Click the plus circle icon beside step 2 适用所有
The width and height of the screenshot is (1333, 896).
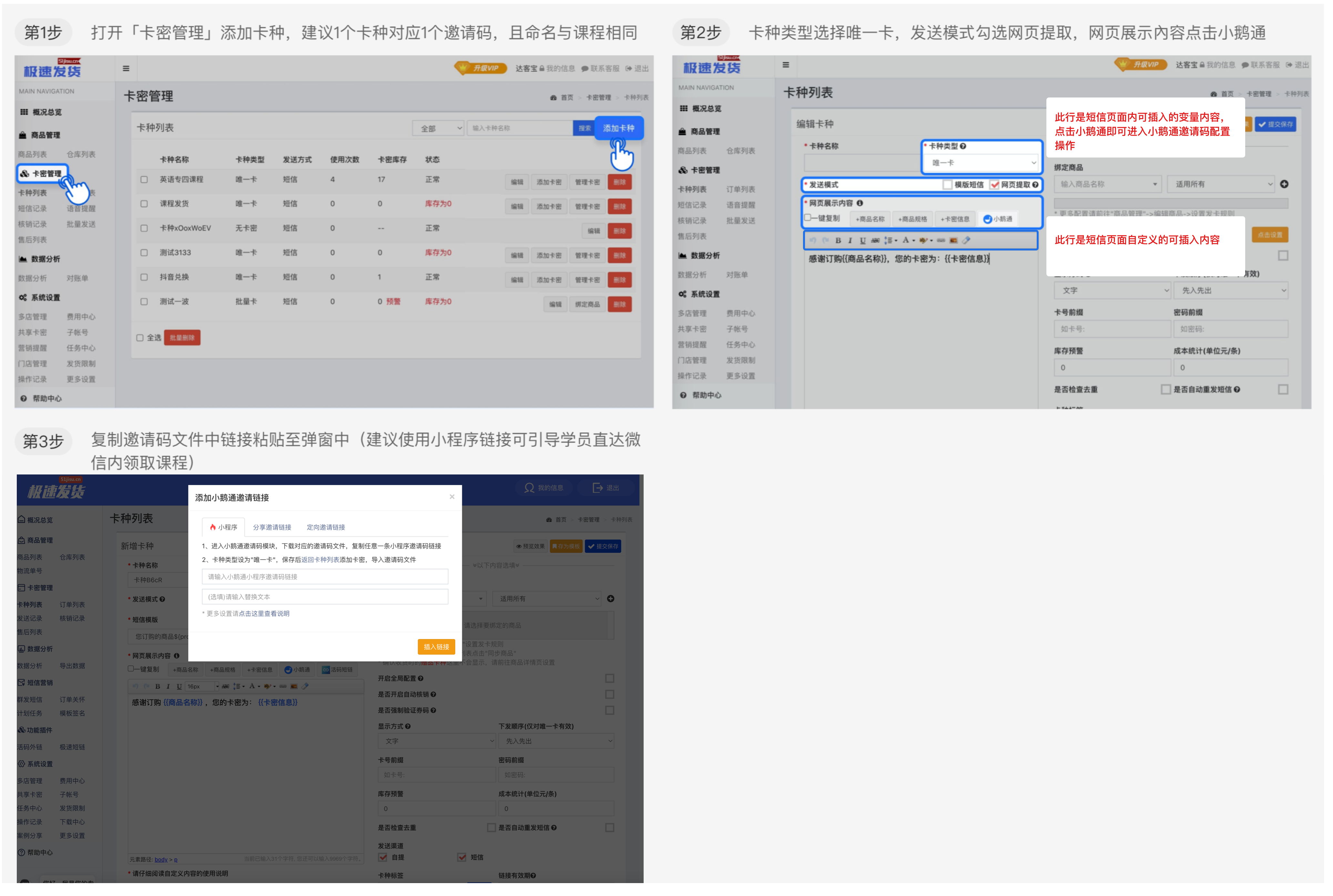point(1285,184)
